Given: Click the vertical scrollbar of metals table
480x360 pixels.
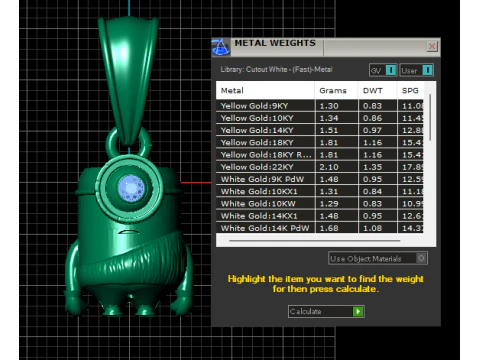Looking at the screenshot, I should [430, 117].
